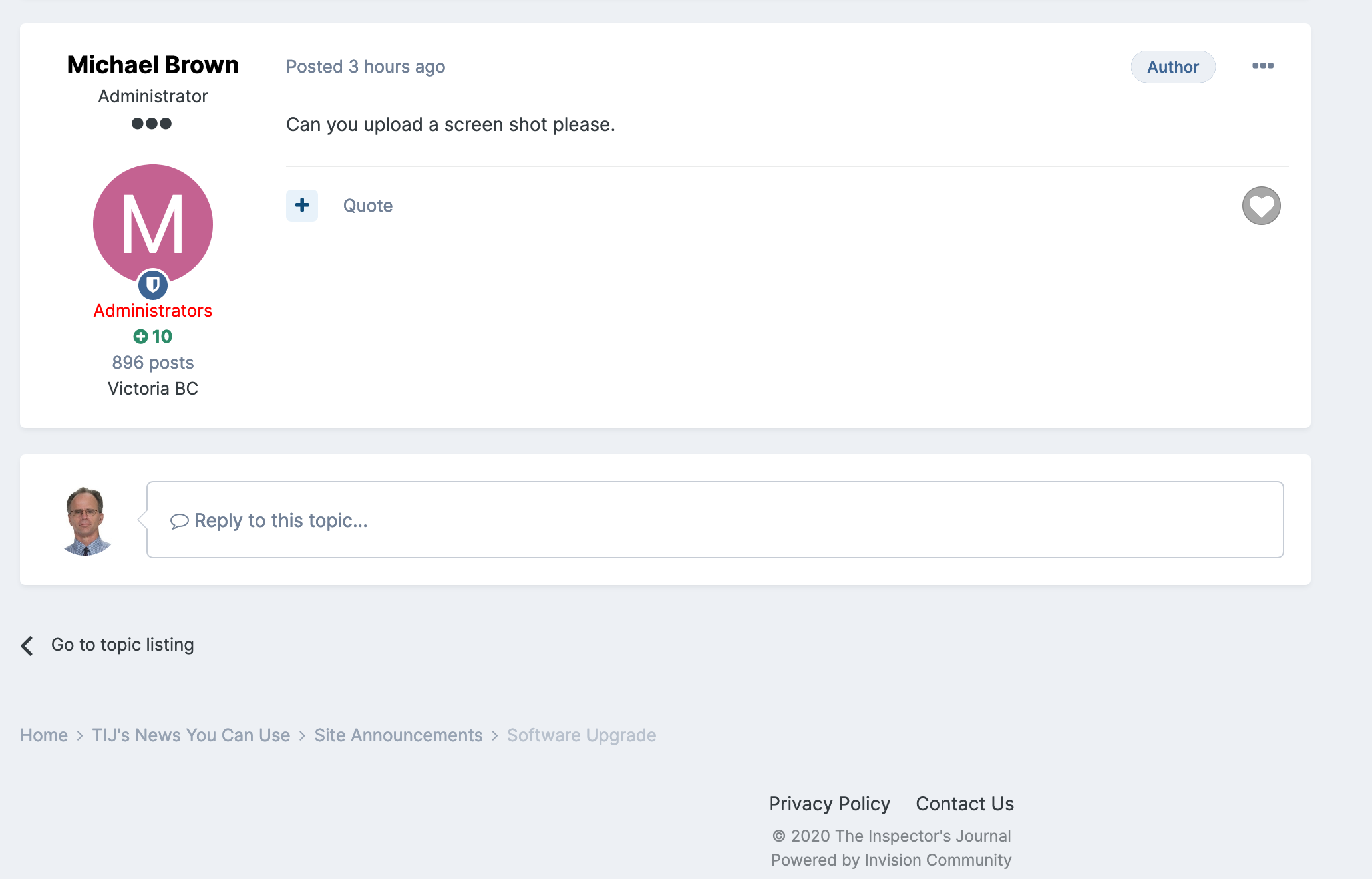Click the administrator shield badge icon

pos(153,285)
